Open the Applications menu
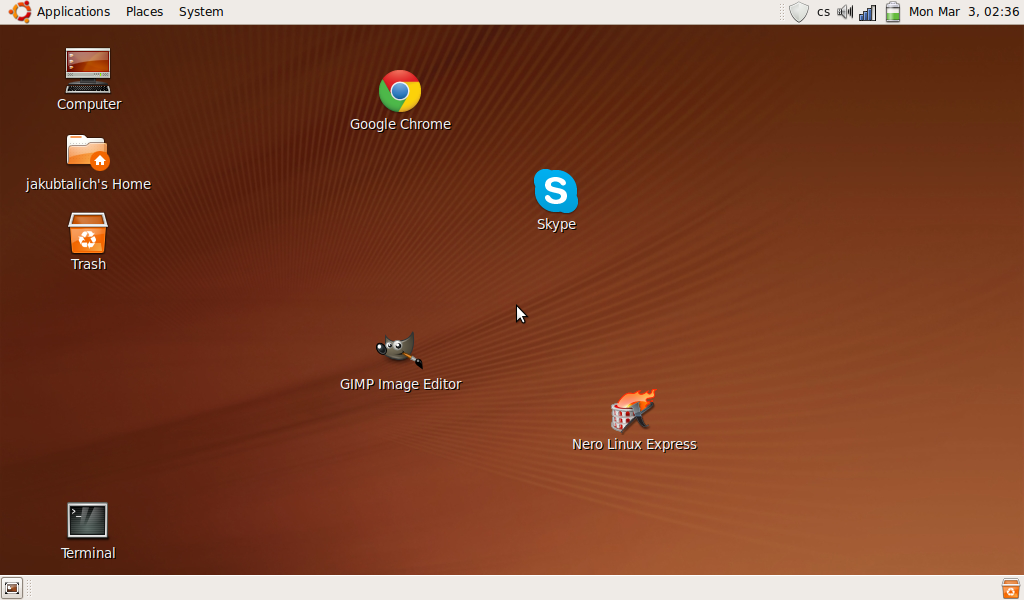The width and height of the screenshot is (1024, 600). [73, 12]
